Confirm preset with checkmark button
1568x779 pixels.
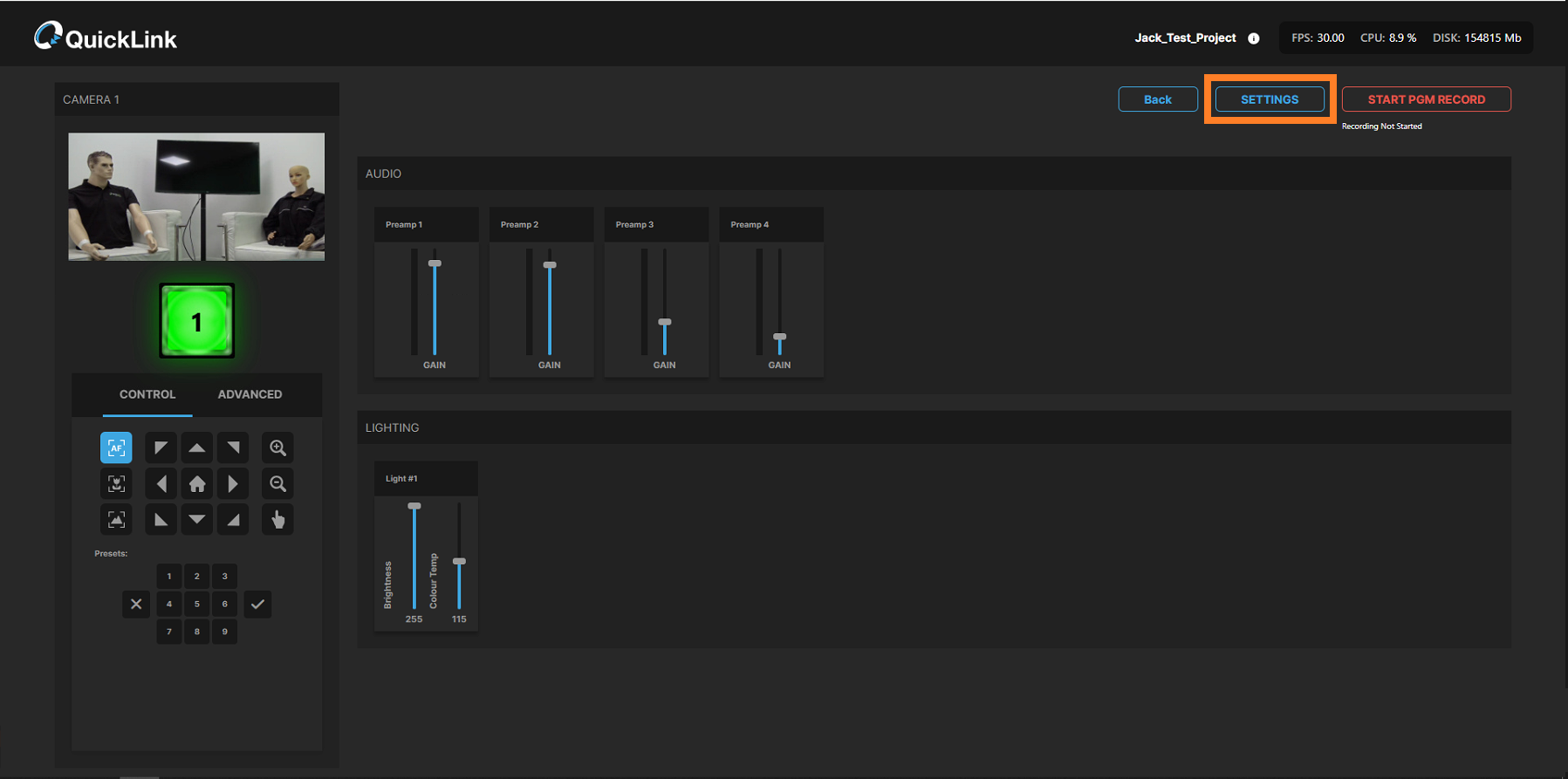(257, 604)
